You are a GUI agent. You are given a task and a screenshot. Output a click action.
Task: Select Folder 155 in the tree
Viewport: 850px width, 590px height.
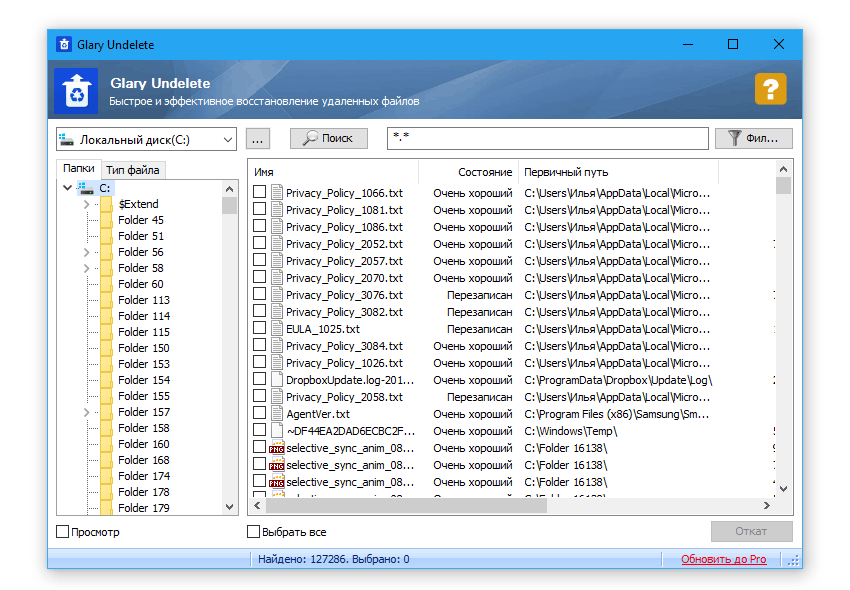pyautogui.click(x=144, y=396)
